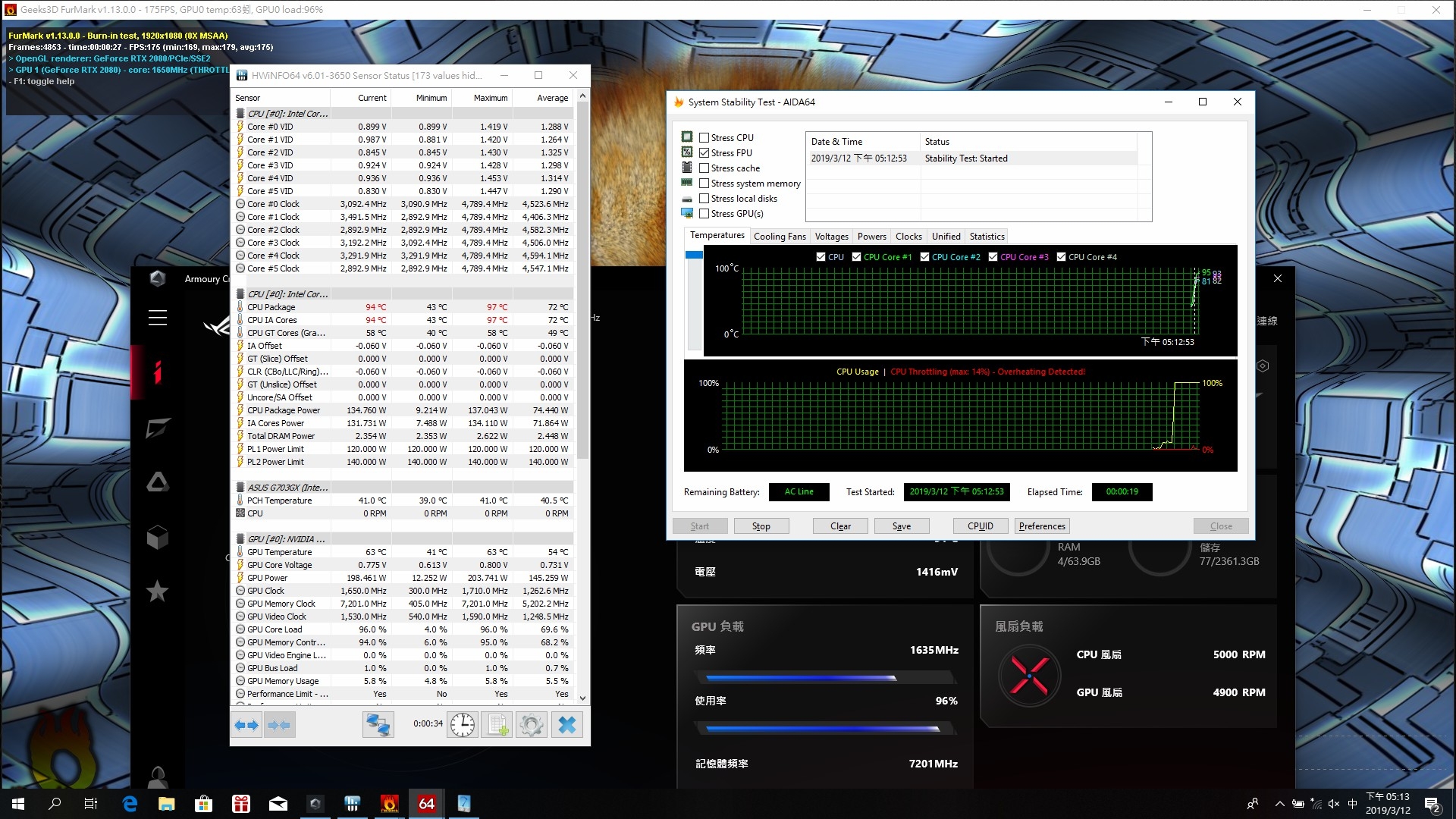
Task: Select GPU Temperature row in HWiNFO
Action: point(404,552)
